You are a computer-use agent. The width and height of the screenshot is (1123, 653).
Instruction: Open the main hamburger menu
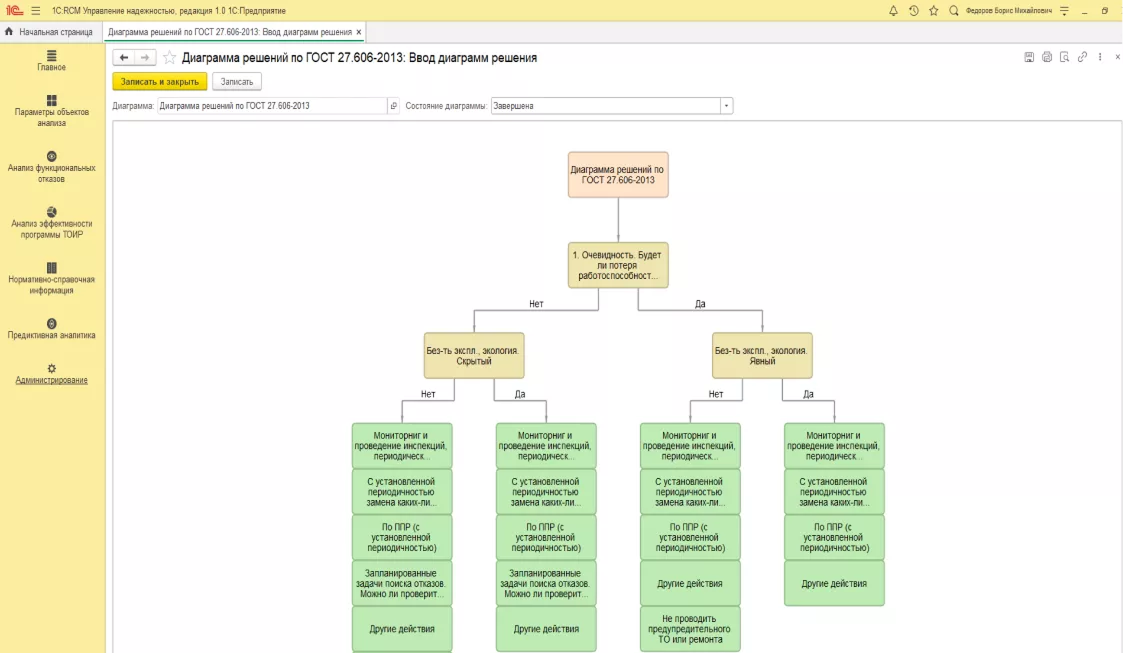tap(36, 11)
